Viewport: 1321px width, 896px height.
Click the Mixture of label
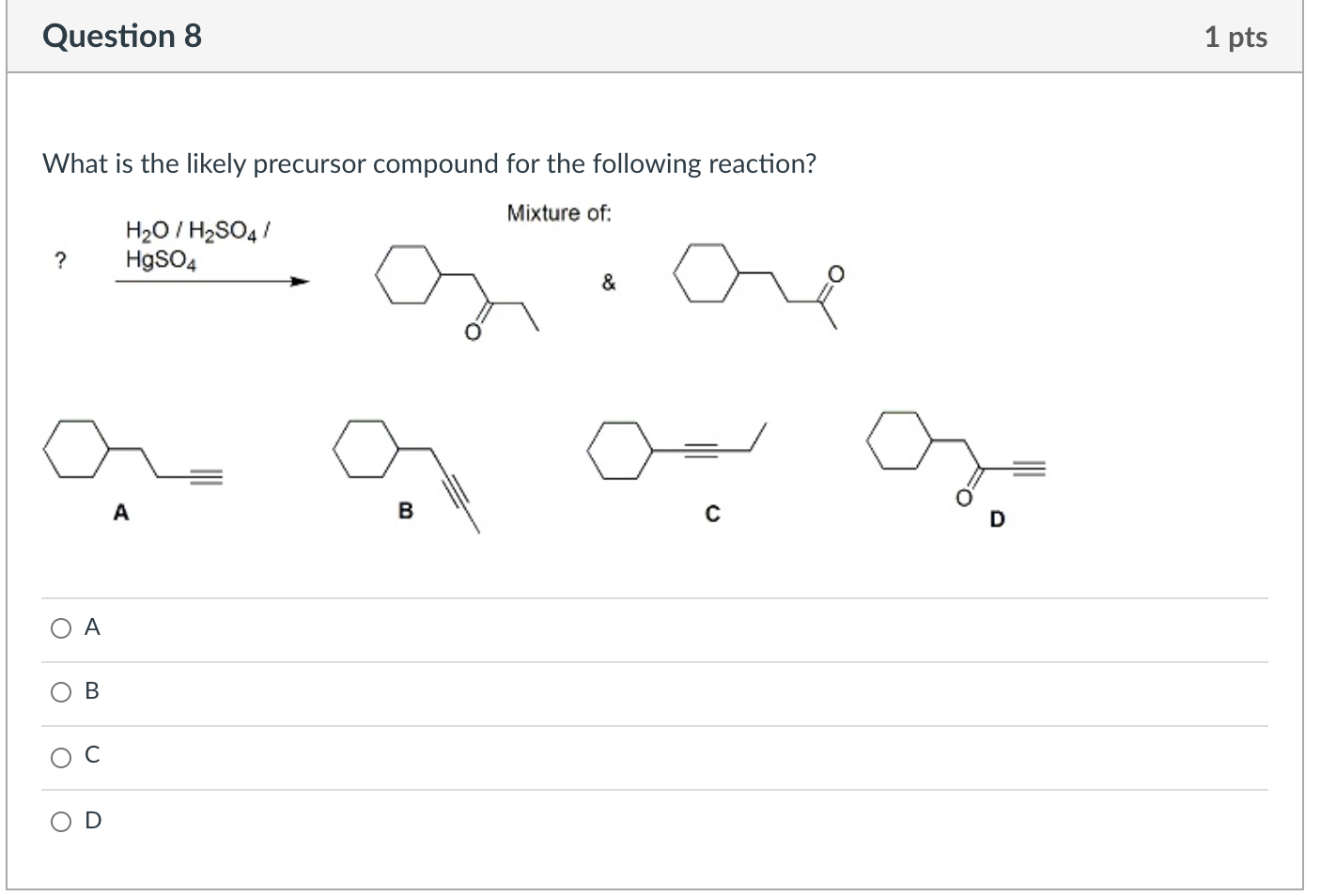(x=559, y=212)
